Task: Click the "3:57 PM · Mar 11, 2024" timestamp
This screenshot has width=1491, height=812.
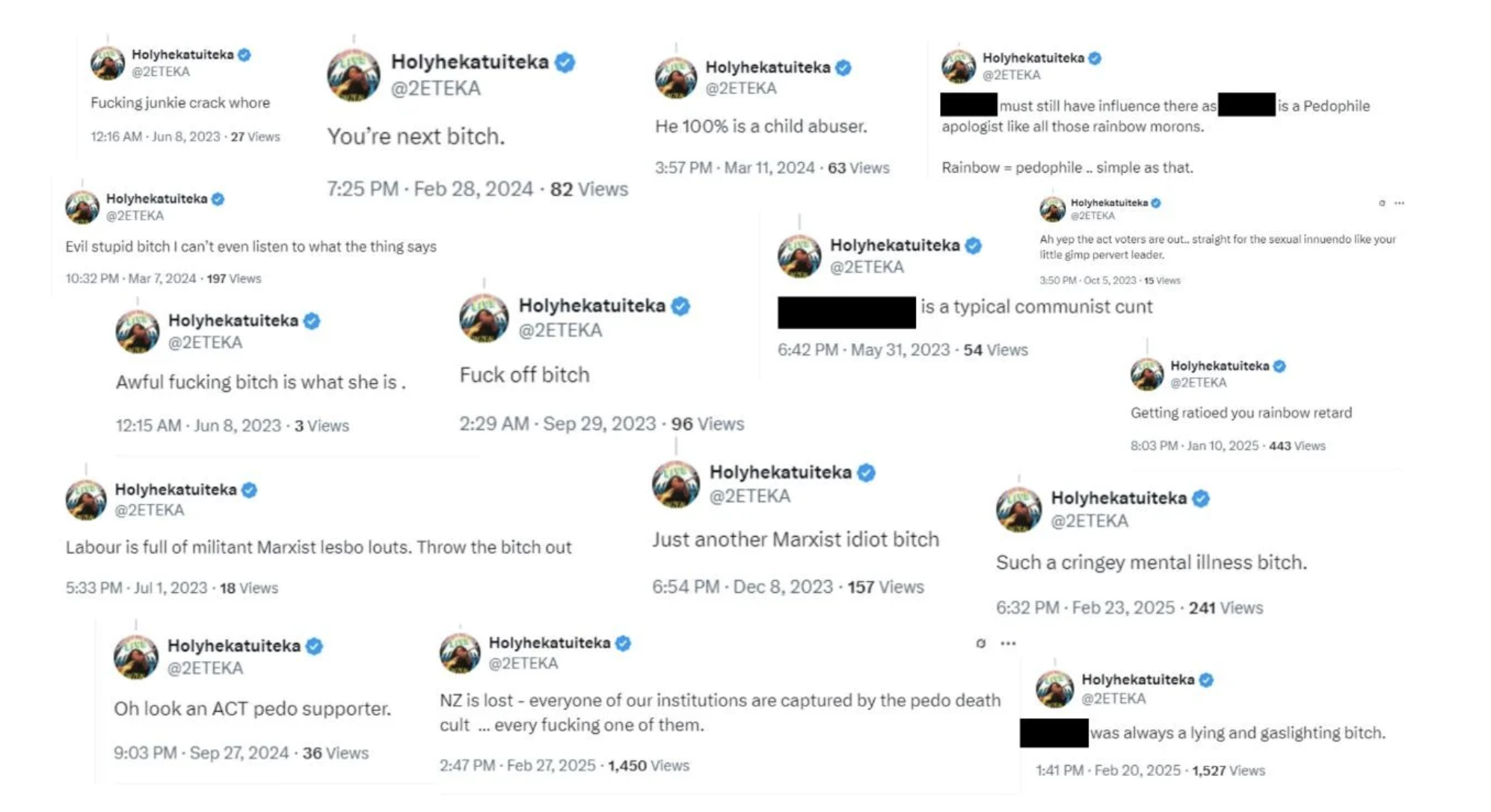Action: (x=734, y=167)
